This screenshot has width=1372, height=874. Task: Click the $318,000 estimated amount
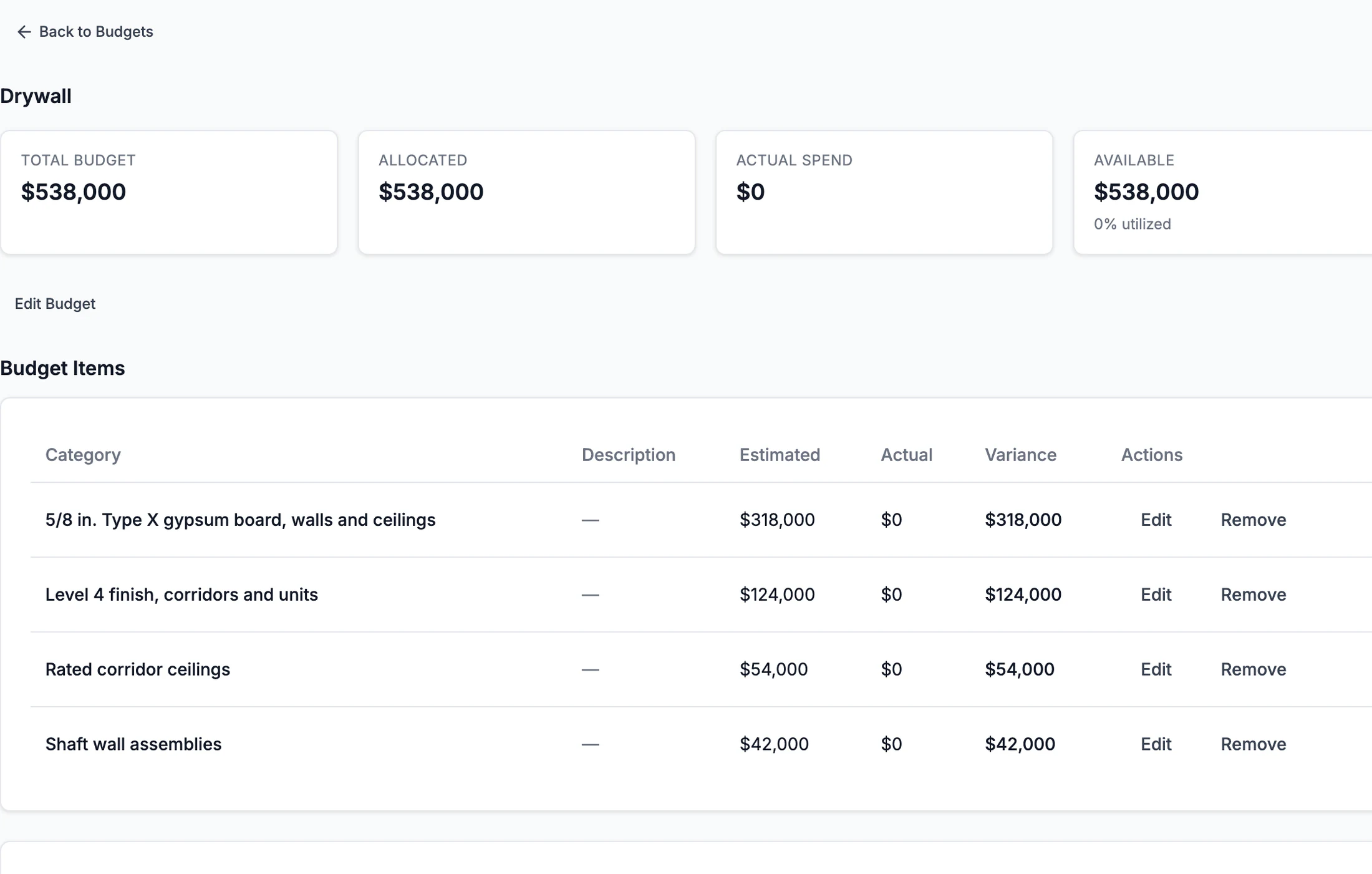point(777,520)
